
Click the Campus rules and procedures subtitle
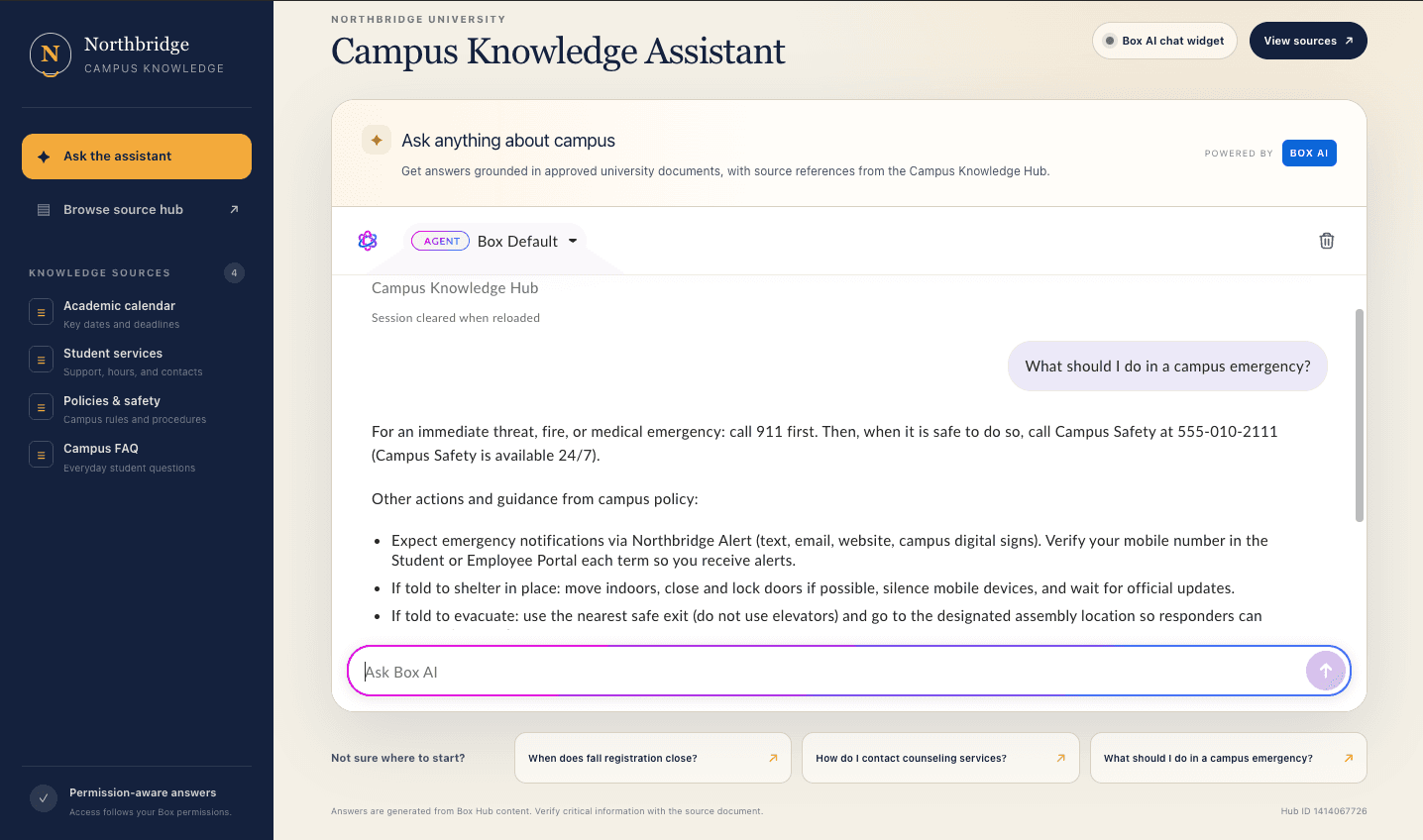coord(135,420)
